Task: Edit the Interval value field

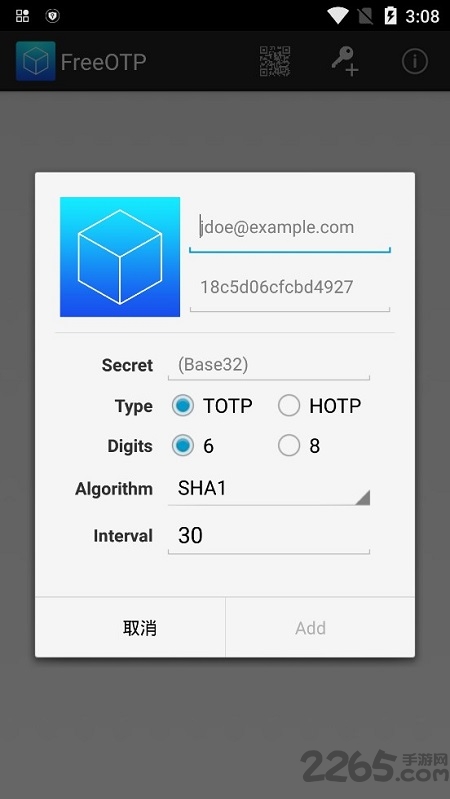Action: pyautogui.click(x=269, y=537)
